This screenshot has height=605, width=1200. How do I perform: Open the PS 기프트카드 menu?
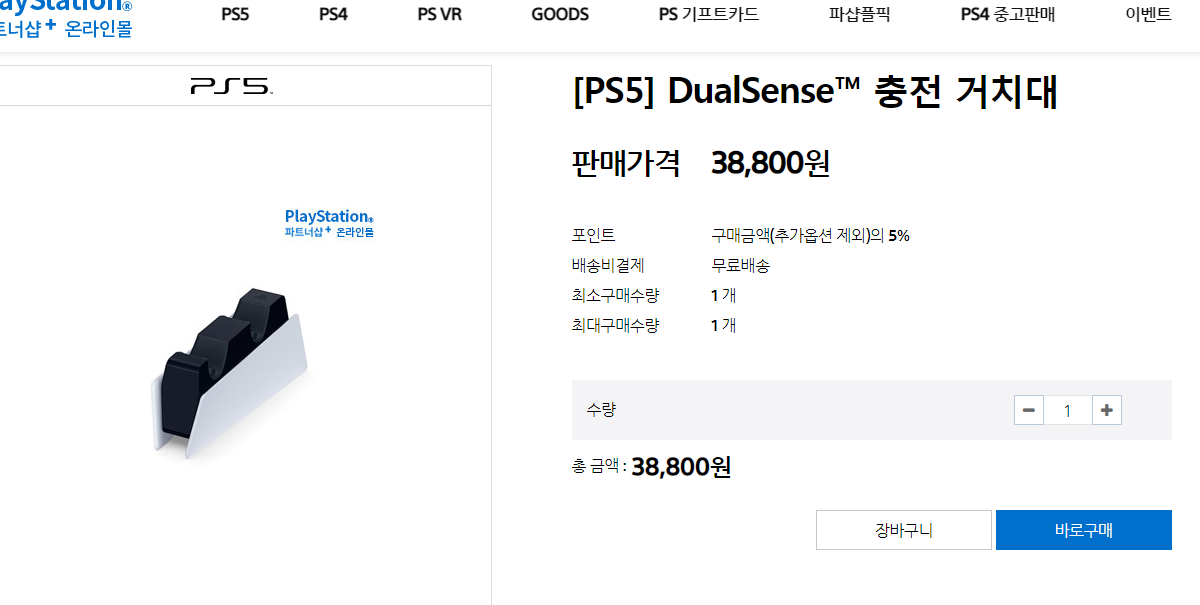[709, 15]
